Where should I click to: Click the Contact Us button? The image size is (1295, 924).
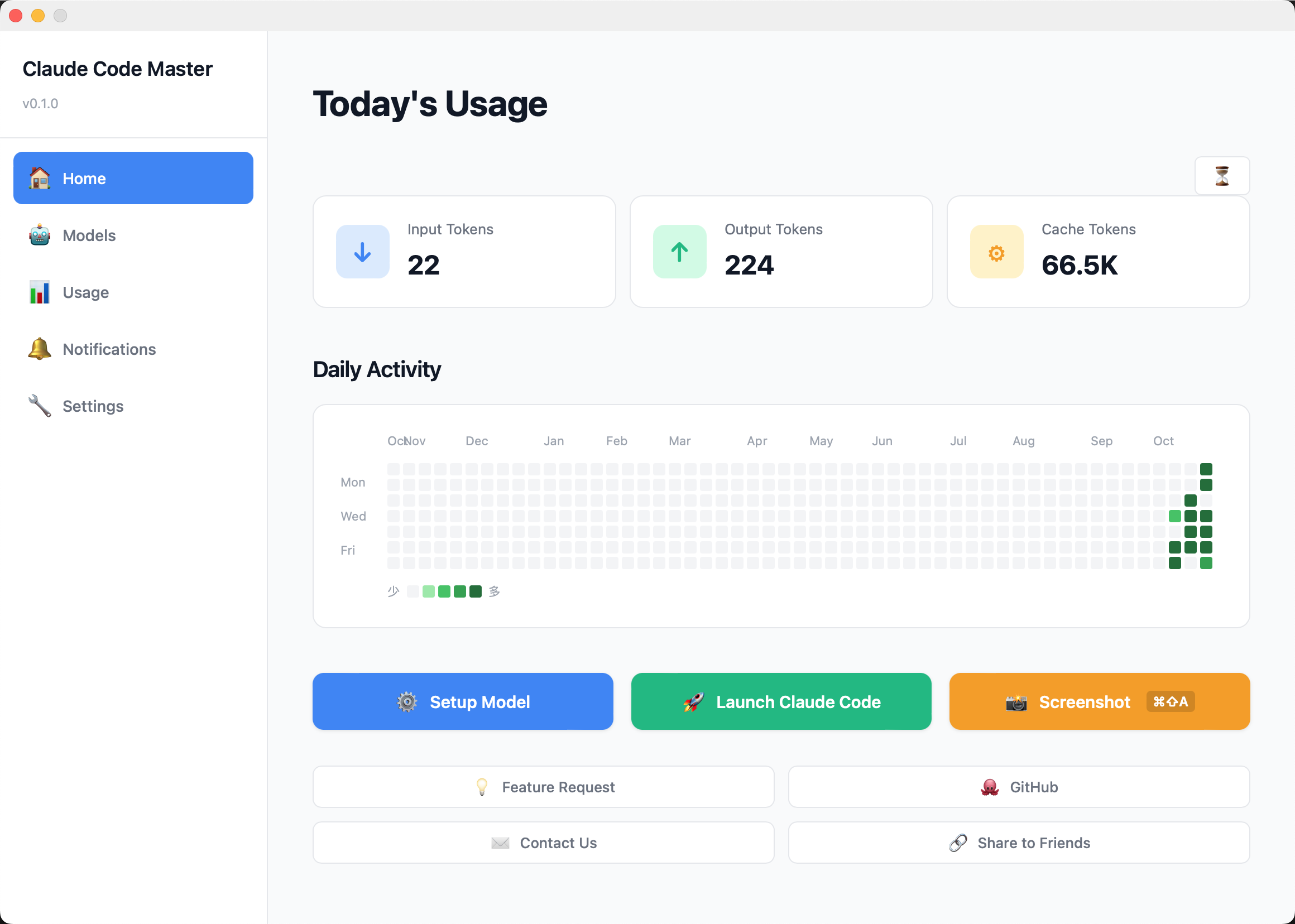tap(543, 843)
